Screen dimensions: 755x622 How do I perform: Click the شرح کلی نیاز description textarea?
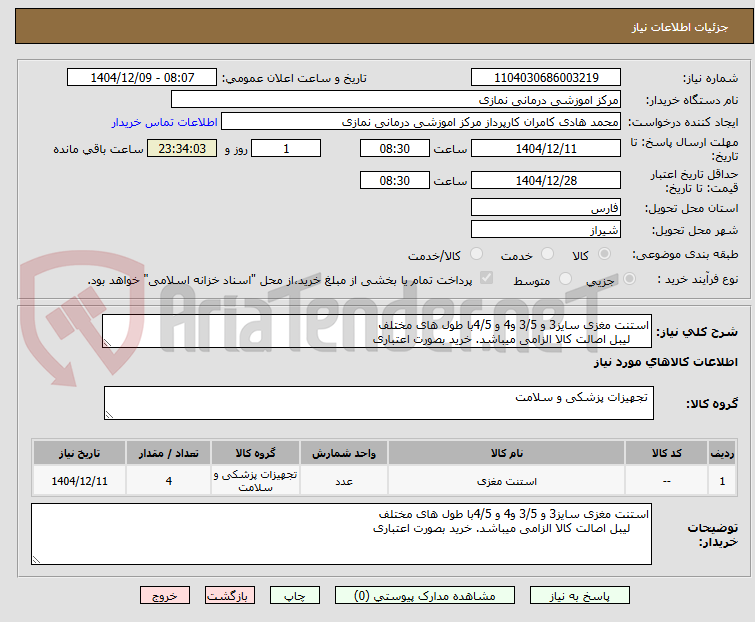tap(377, 331)
